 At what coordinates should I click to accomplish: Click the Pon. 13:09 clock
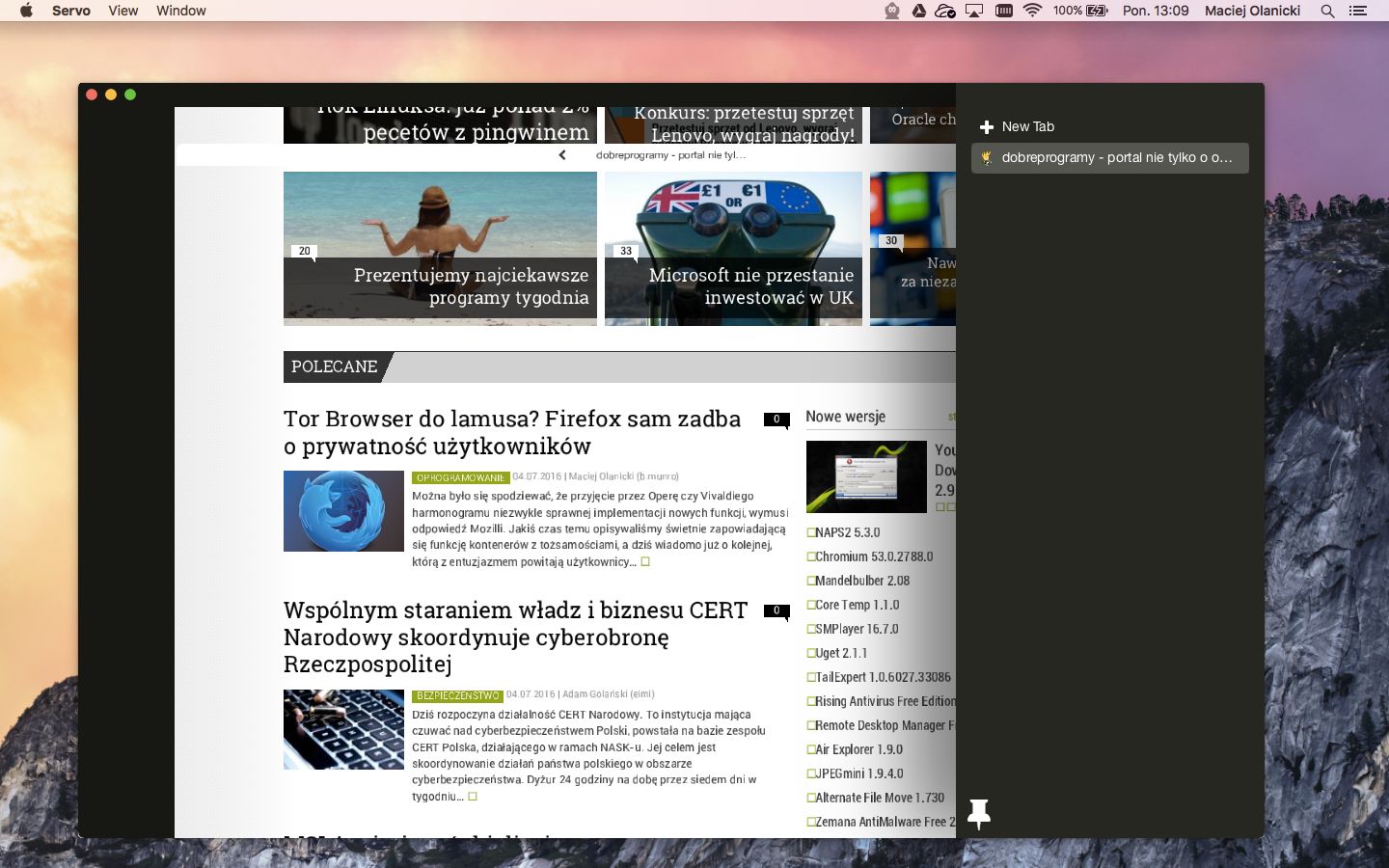click(x=1156, y=11)
